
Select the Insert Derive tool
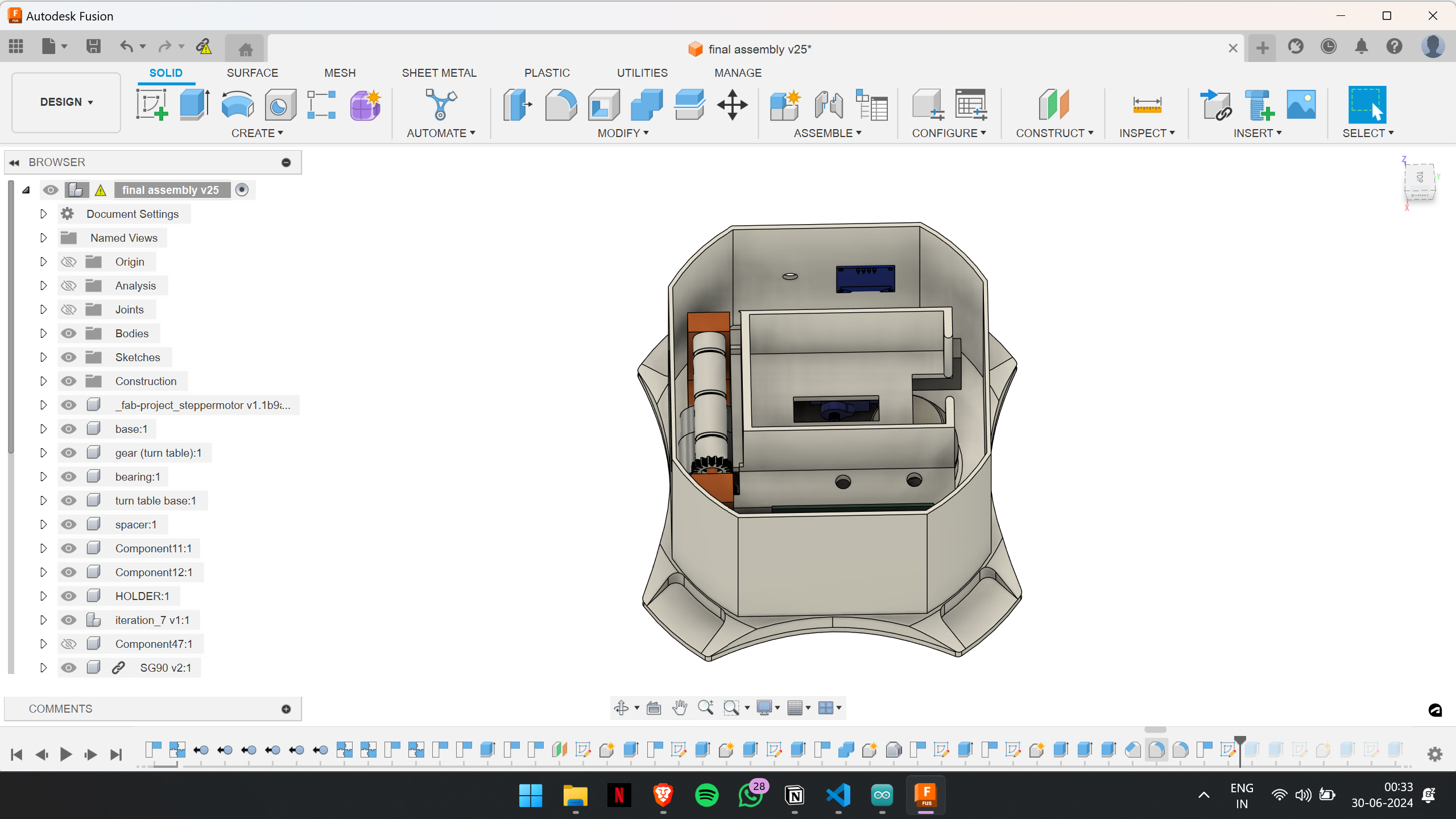[x=1215, y=105]
